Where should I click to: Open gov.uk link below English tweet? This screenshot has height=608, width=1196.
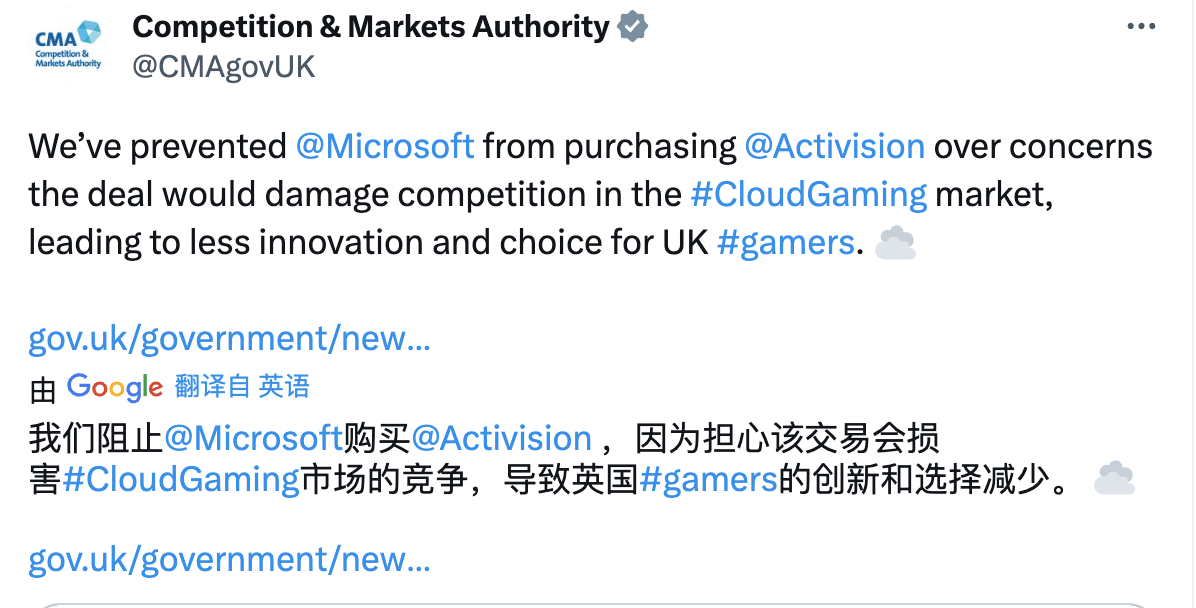pos(230,339)
